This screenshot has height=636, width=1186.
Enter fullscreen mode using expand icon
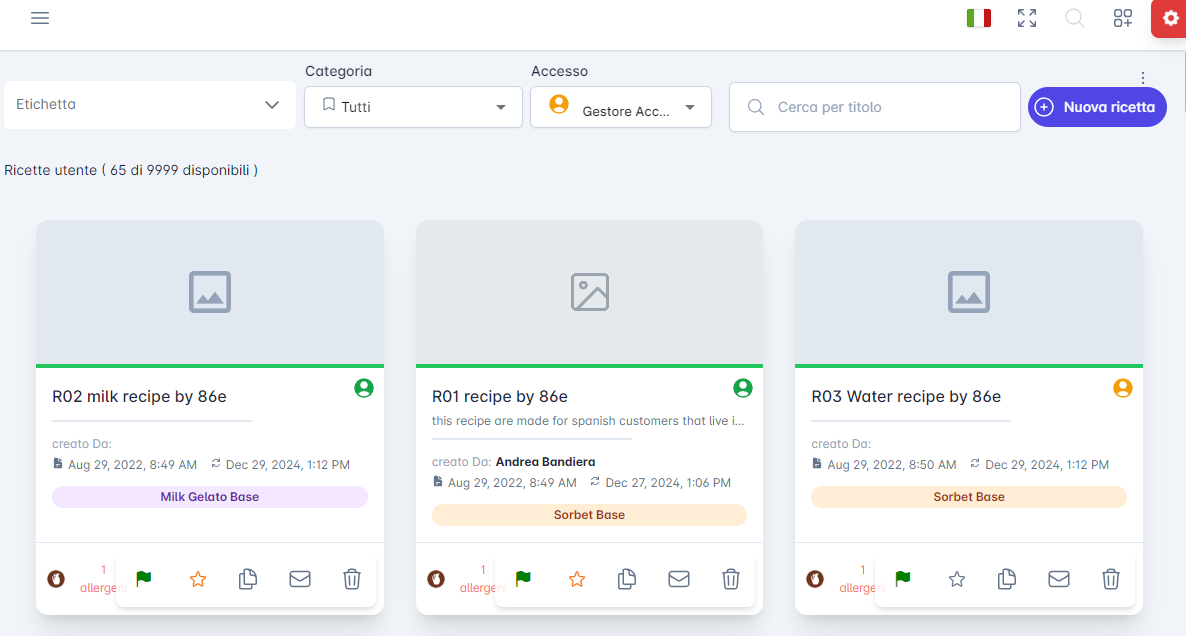pos(1027,18)
